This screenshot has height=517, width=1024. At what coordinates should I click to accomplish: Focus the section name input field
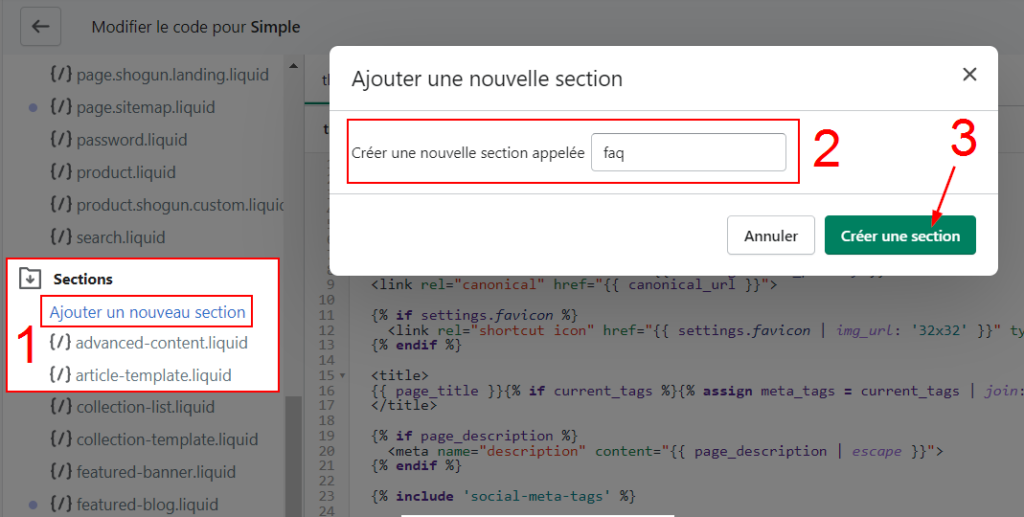pos(687,153)
